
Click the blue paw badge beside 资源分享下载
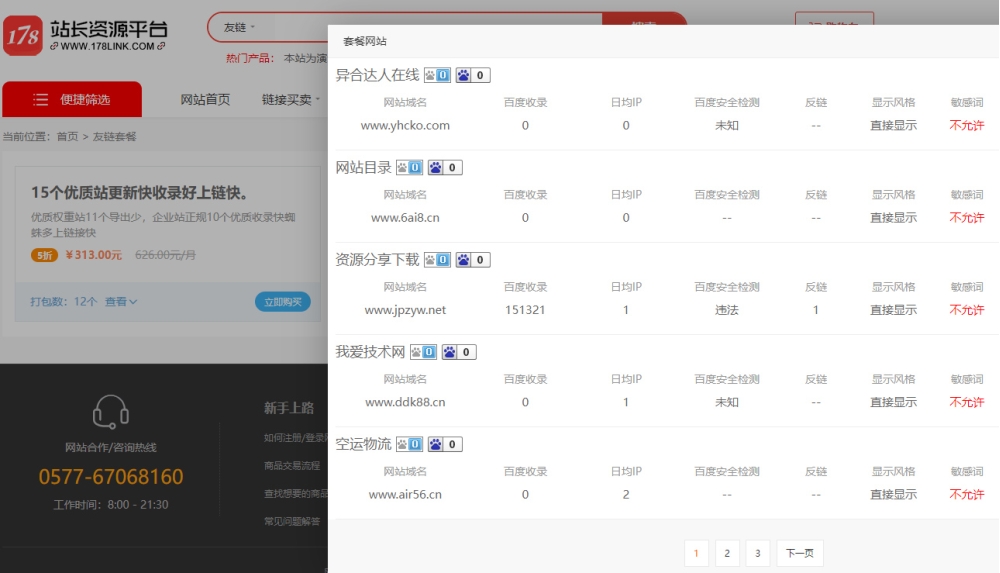click(473, 260)
